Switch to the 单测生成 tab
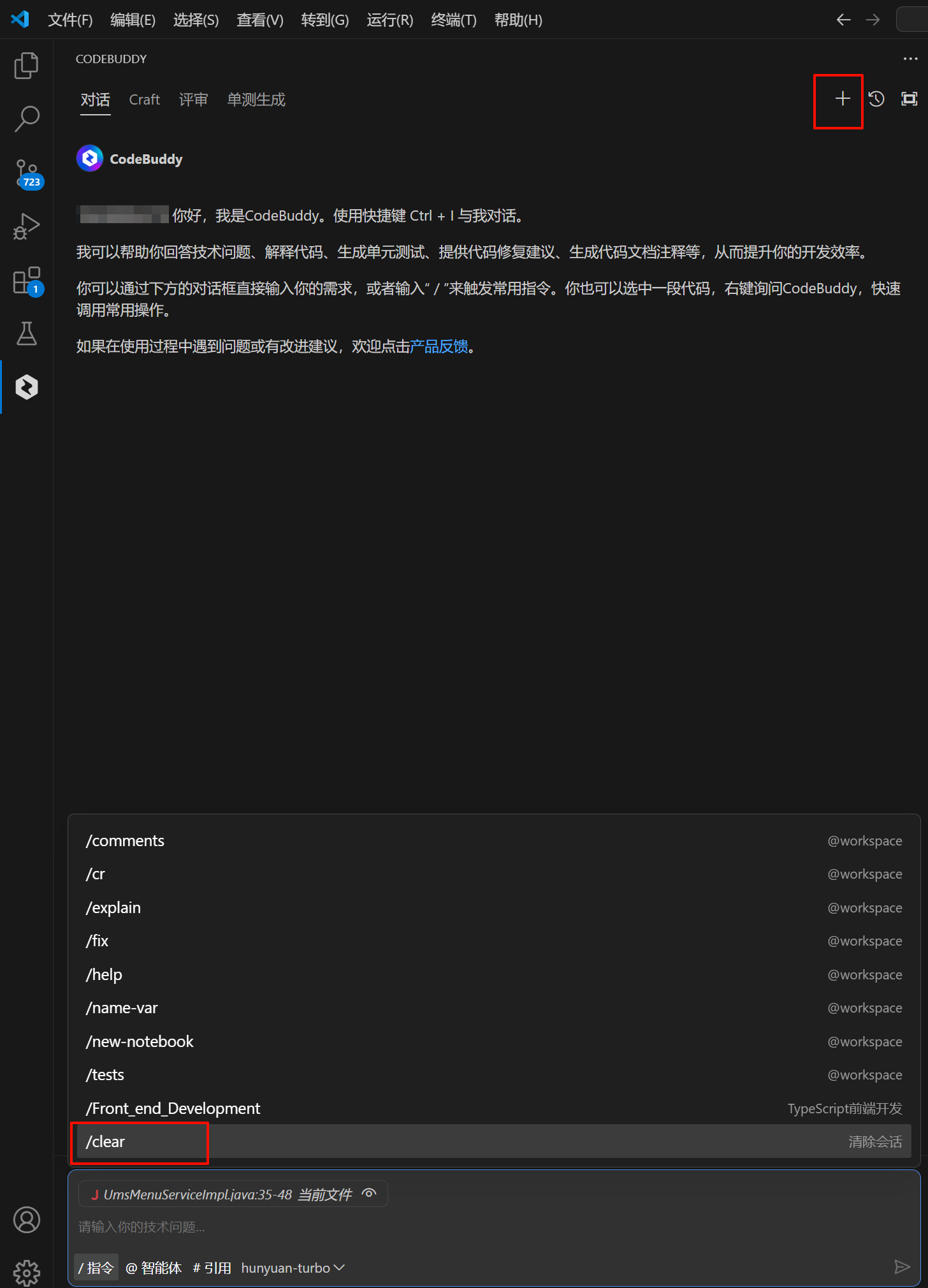Image resolution: width=928 pixels, height=1288 pixels. (256, 99)
